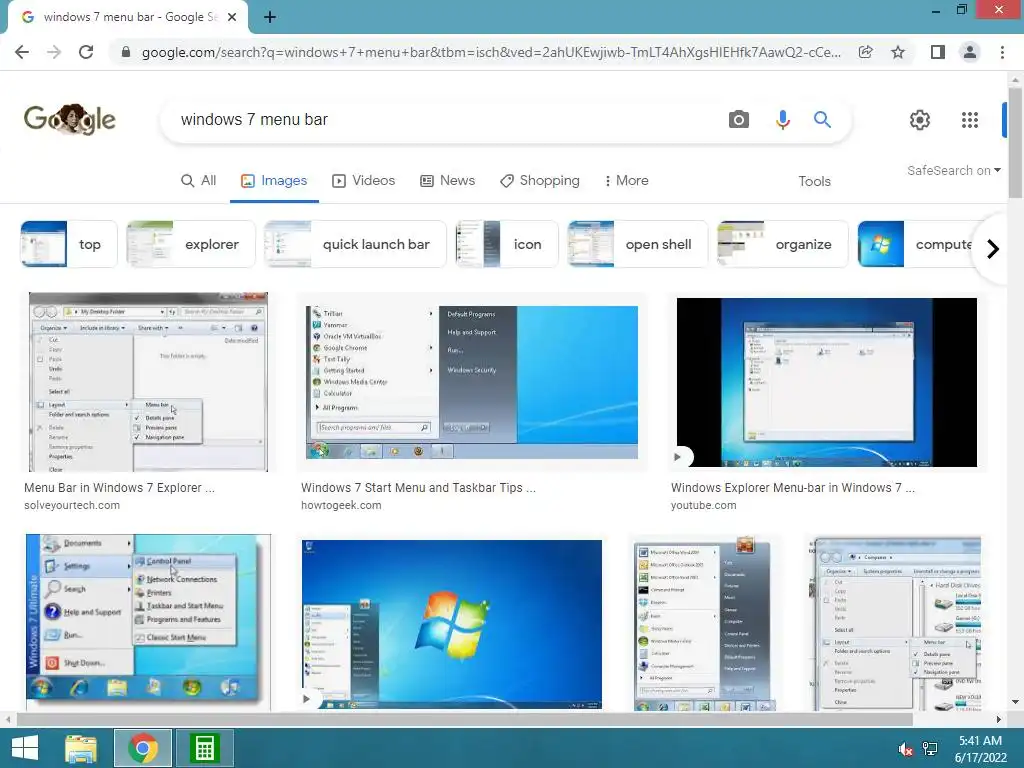Viewport: 1024px width, 768px height.
Task: Switch to the Videos tab
Action: 363,181
